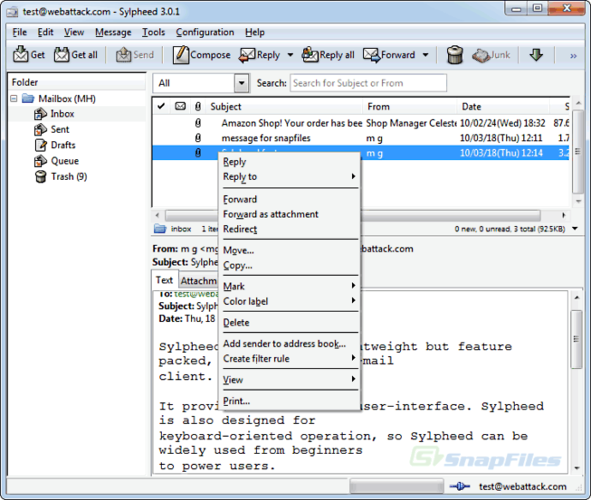Sort by Date column header
591x500 pixels.
tap(504, 107)
